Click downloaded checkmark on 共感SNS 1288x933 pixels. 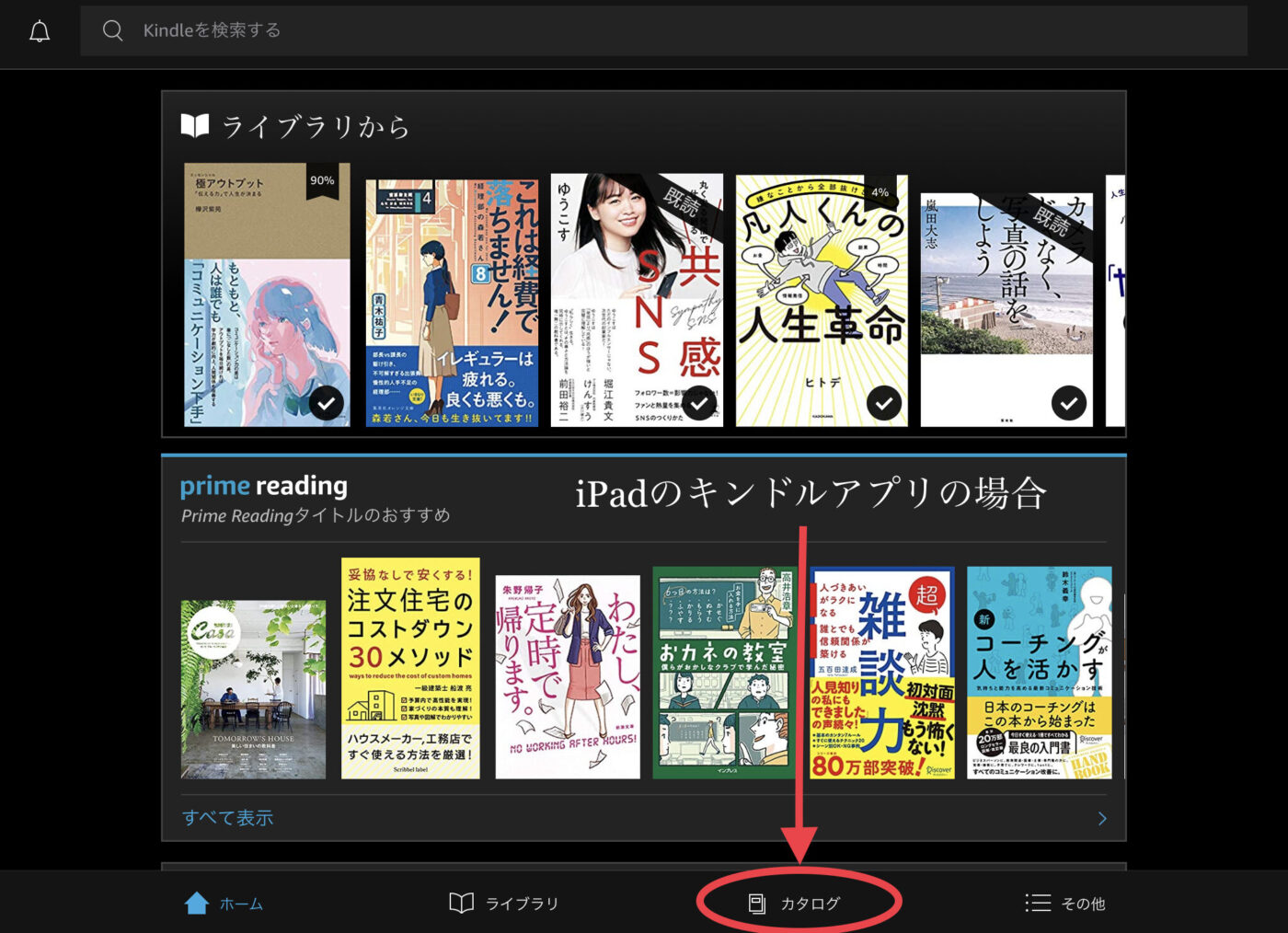[700, 403]
